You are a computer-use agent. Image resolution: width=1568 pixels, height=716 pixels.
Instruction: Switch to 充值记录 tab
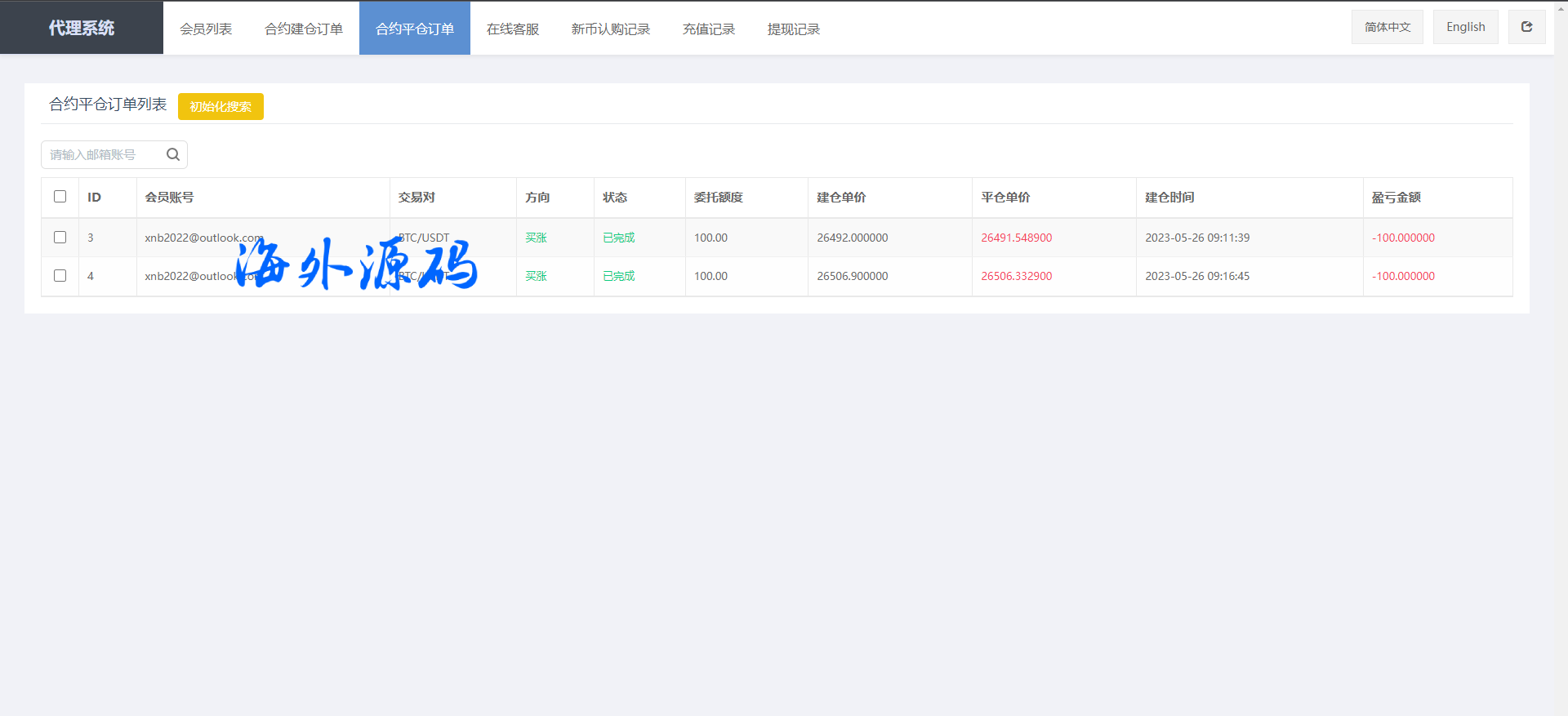(709, 29)
